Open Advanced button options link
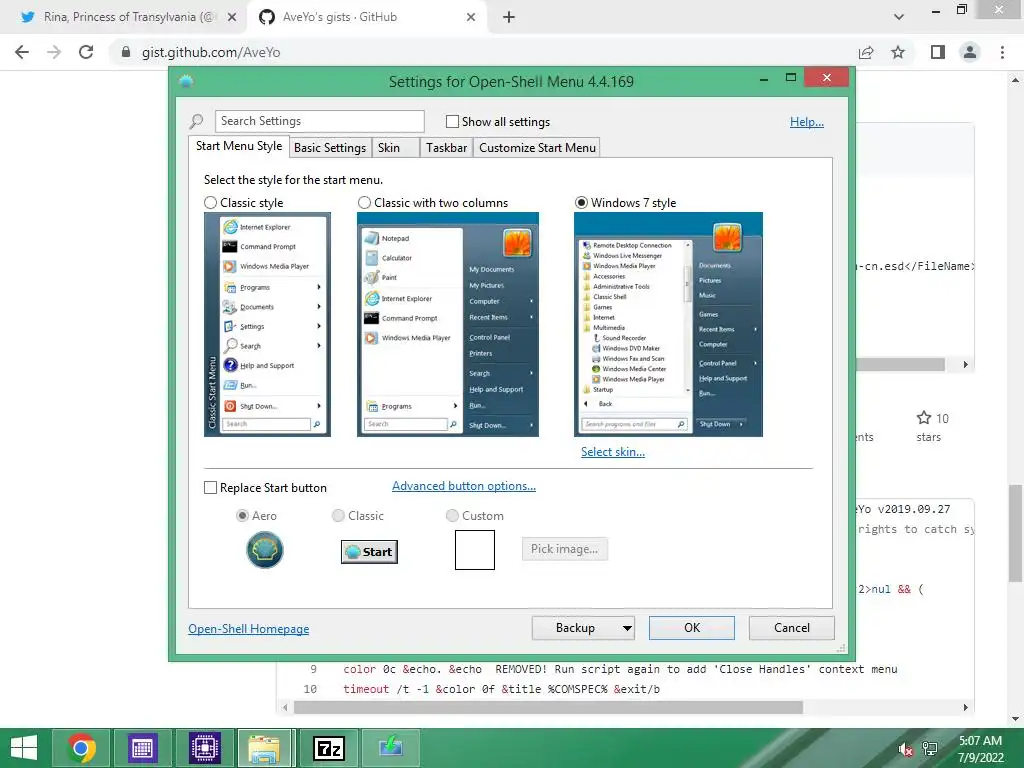 click(x=464, y=486)
